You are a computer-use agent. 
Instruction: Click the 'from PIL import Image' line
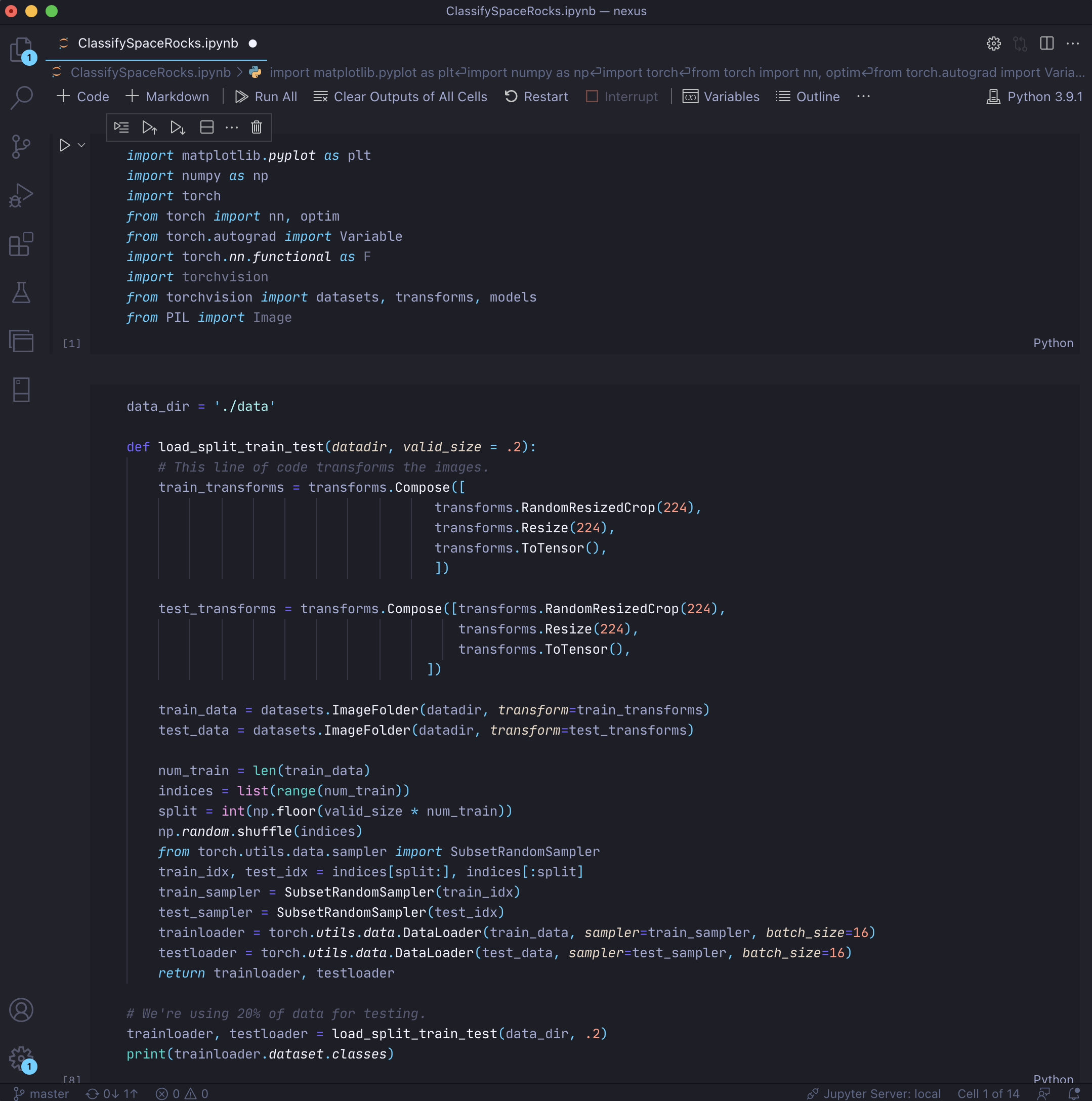[209, 317]
